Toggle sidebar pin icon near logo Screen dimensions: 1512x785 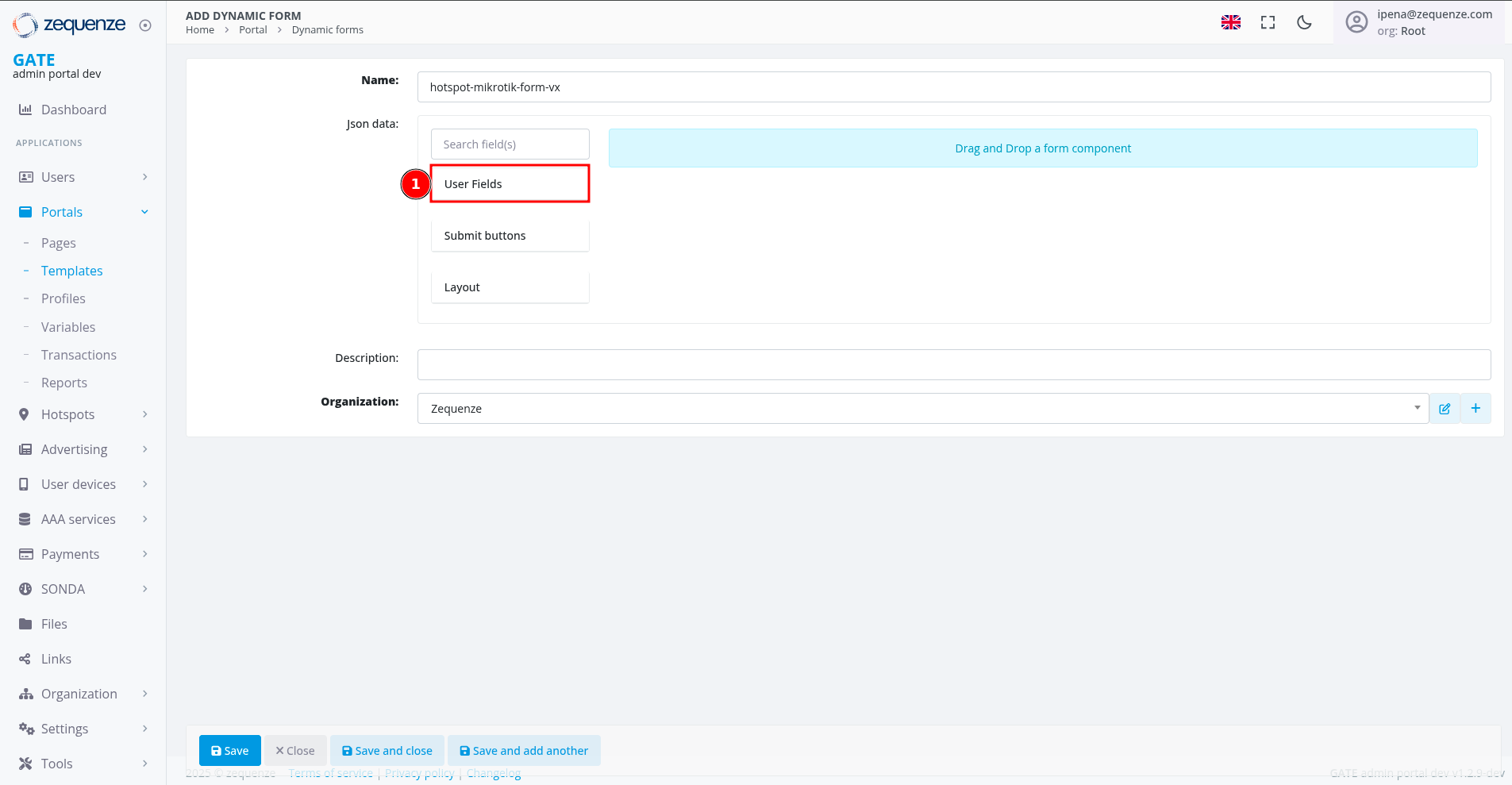coord(145,25)
